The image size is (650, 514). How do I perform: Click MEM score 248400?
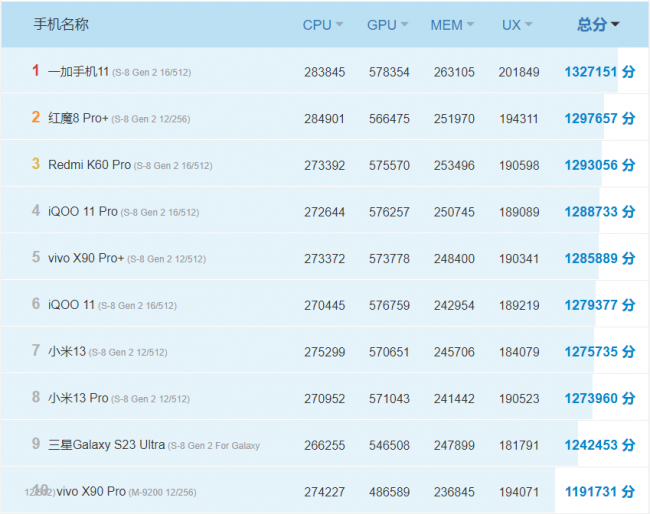(454, 259)
